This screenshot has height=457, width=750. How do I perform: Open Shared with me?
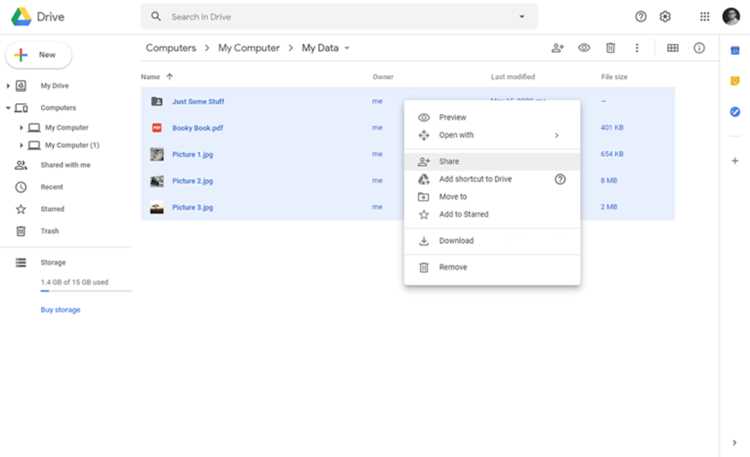pos(65,165)
